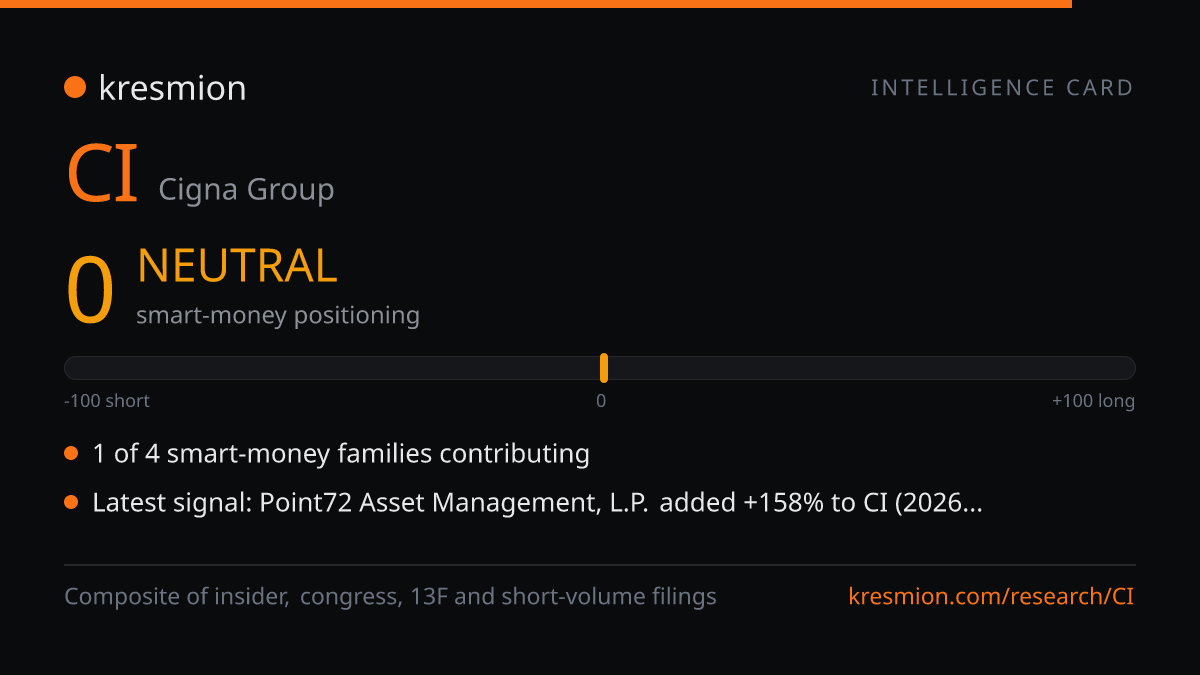Screen dimensions: 1200x675
Task: Select the kresmion brand name
Action: (x=172, y=88)
